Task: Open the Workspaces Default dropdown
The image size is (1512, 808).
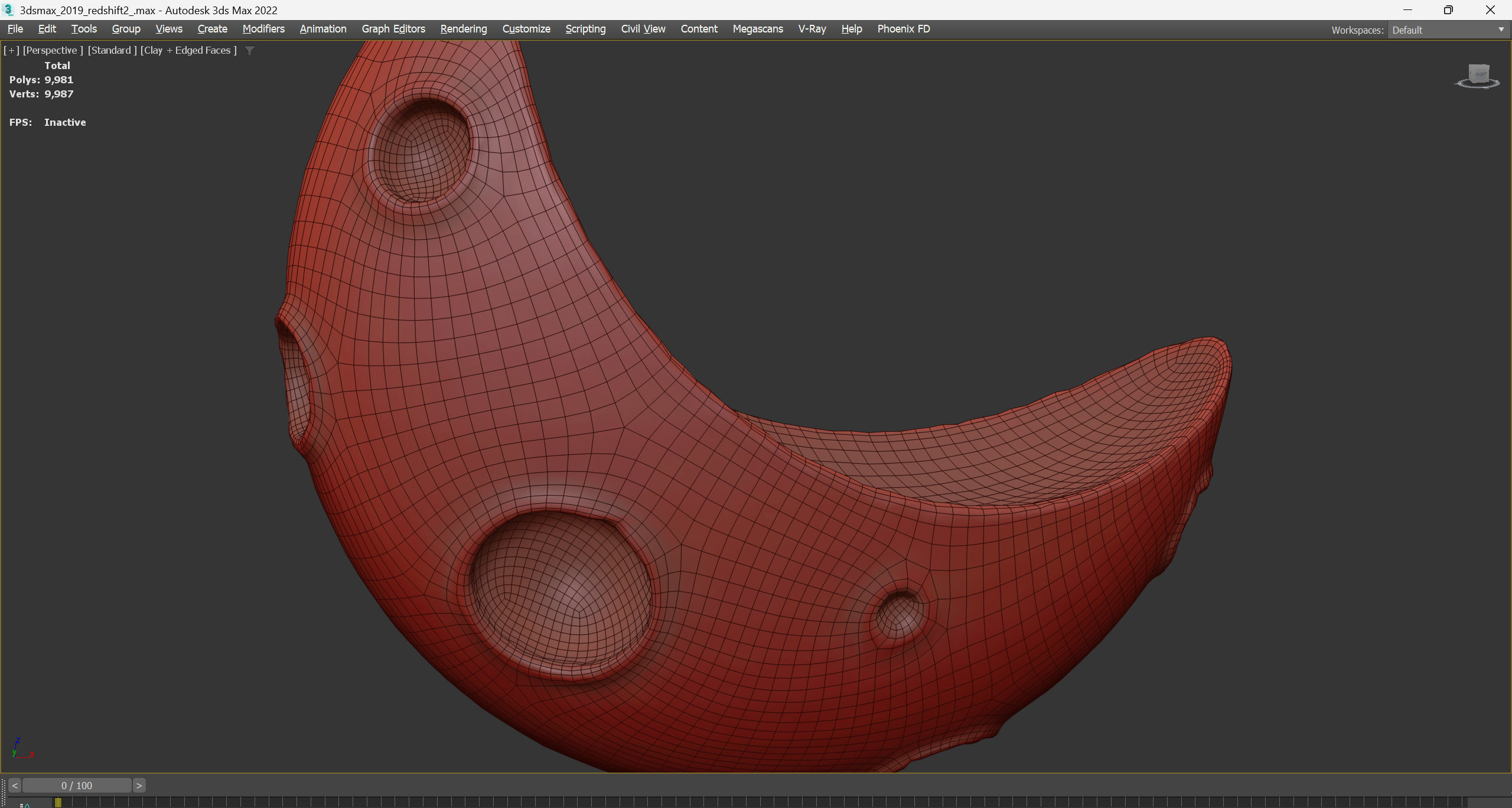Action: [x=1447, y=30]
